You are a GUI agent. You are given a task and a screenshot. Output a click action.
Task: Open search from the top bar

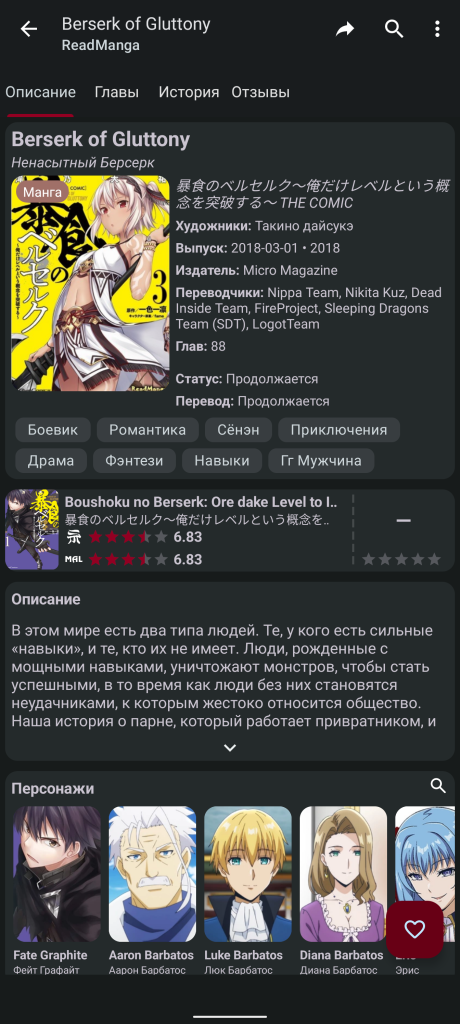coord(394,29)
